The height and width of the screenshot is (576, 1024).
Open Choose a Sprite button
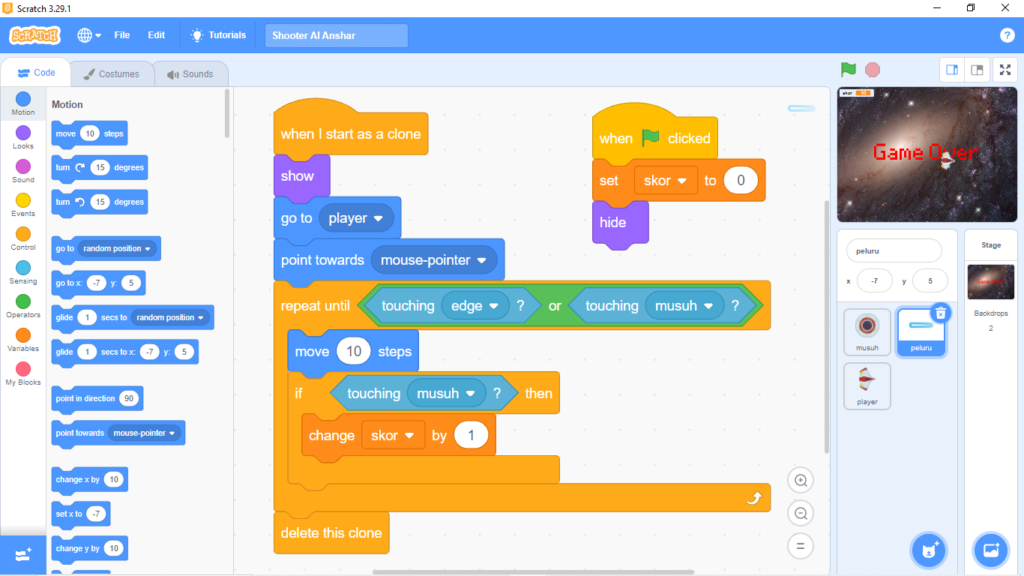point(929,551)
